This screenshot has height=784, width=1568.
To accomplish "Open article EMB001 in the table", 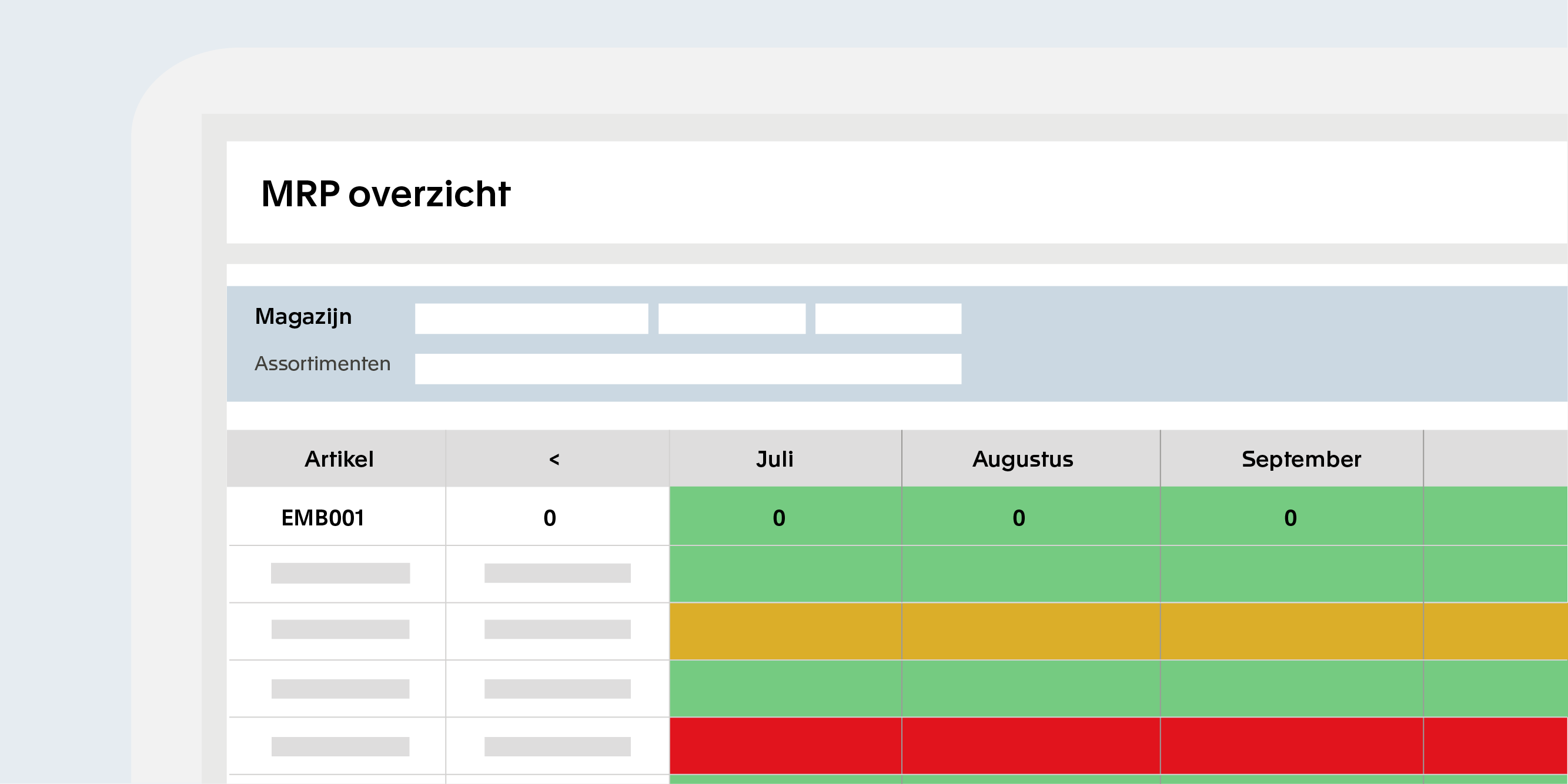I will [x=323, y=517].
